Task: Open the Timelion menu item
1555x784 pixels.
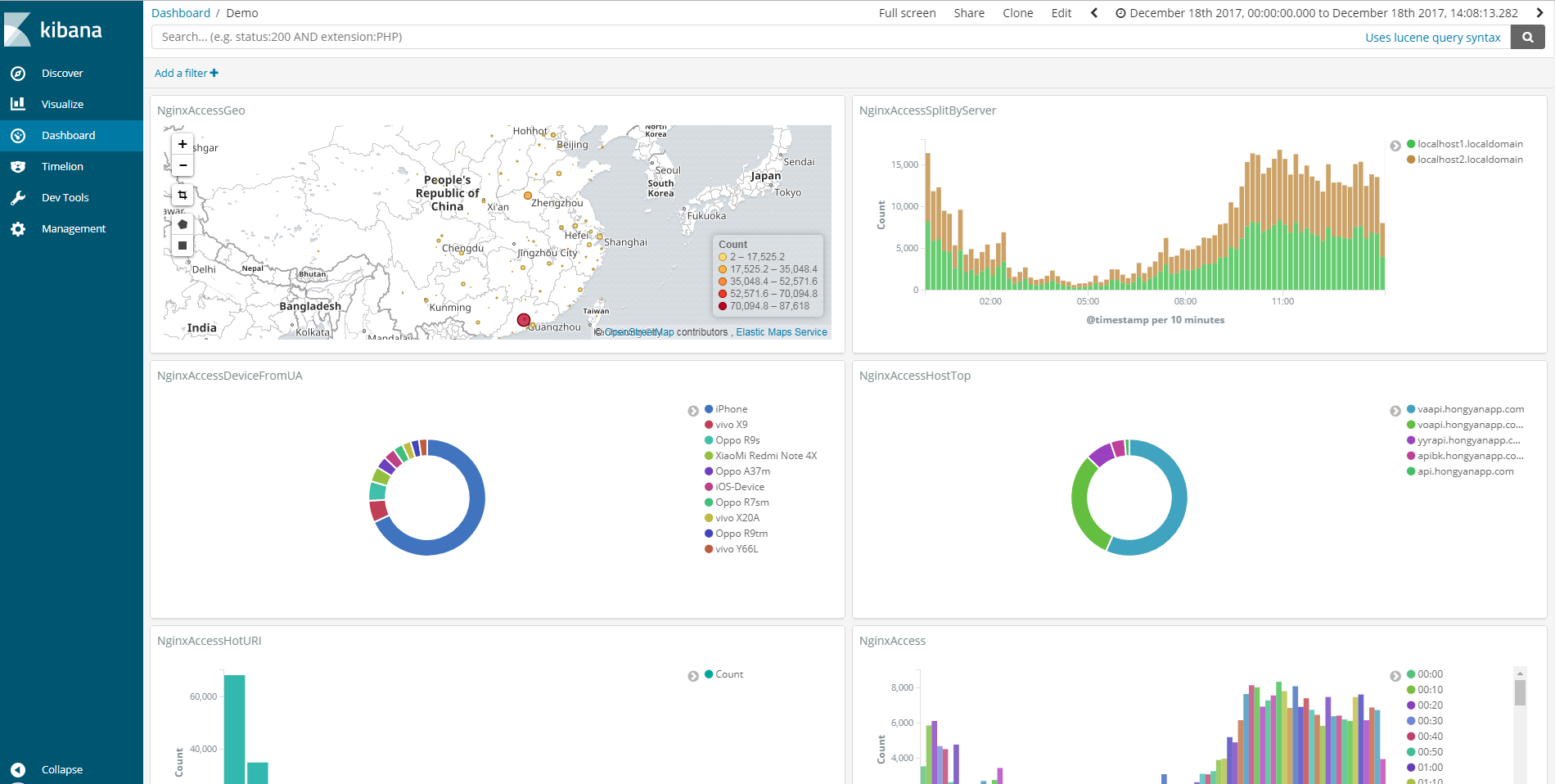Action: pos(71,166)
